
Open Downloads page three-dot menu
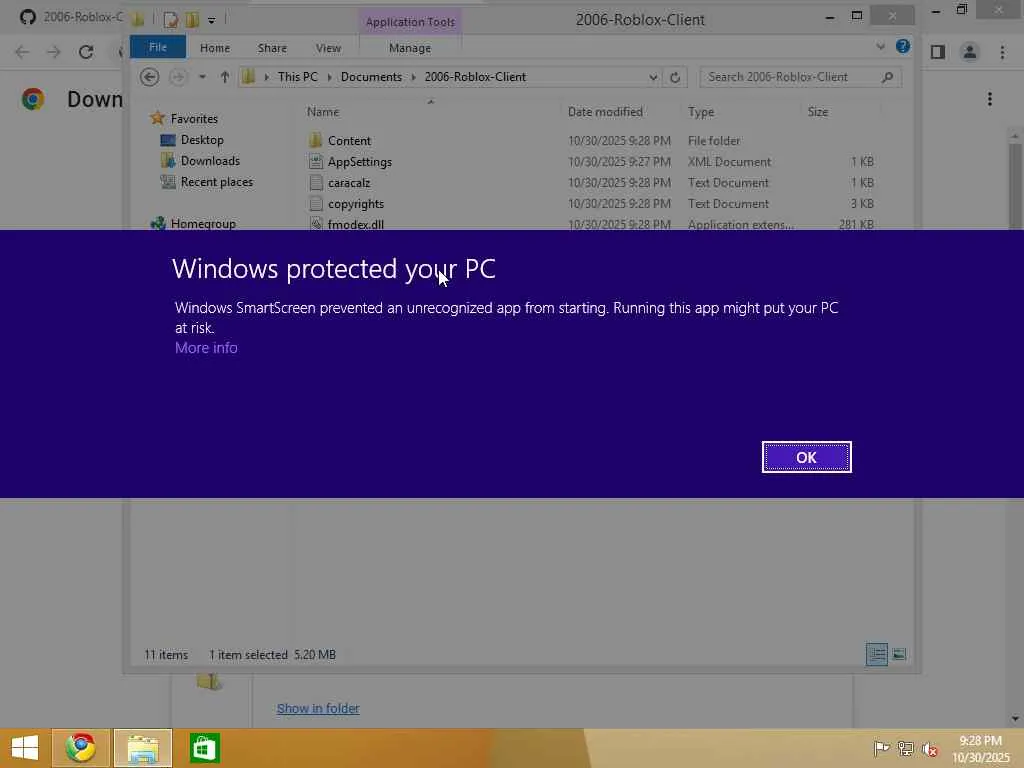pos(990,99)
